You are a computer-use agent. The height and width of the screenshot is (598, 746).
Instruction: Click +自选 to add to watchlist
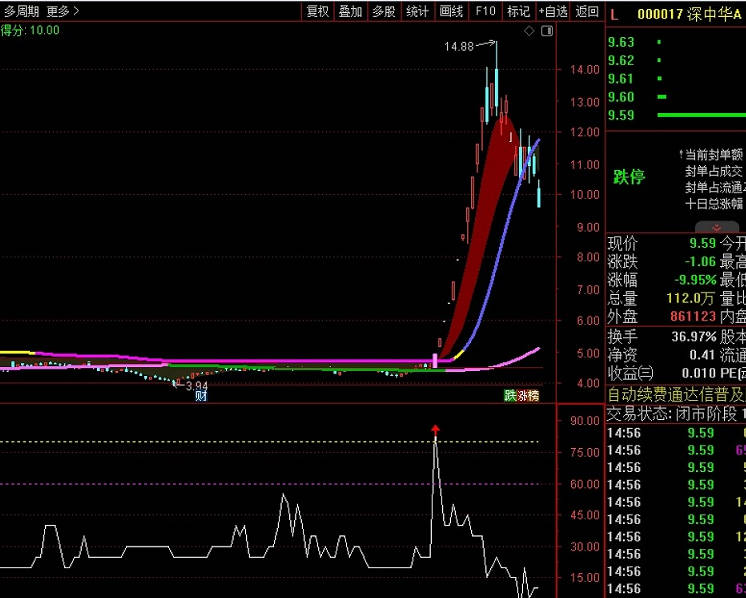[553, 12]
